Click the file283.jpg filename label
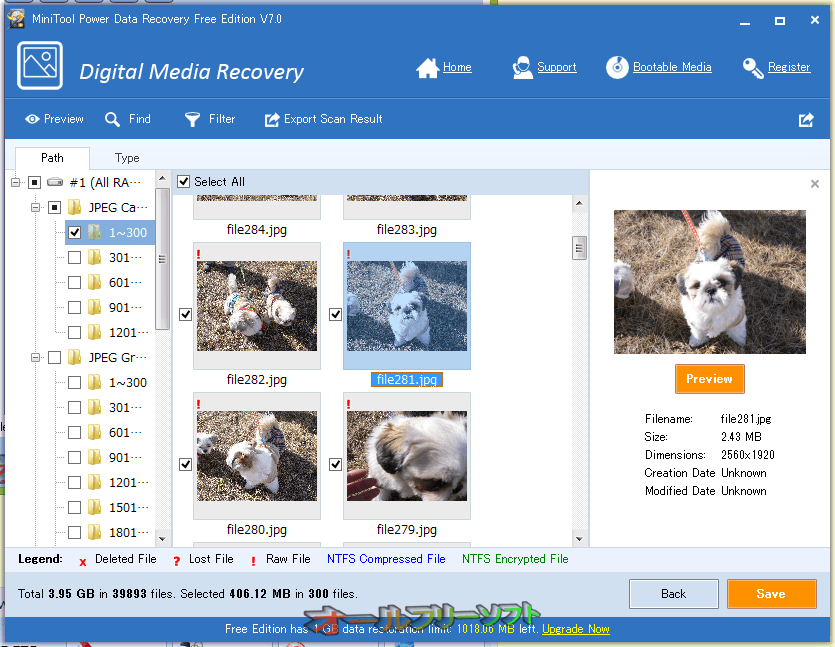The height and width of the screenshot is (647, 835). tap(407, 230)
